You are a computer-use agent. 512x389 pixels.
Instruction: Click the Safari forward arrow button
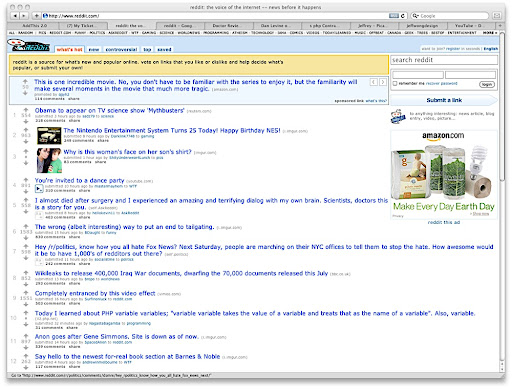pyautogui.click(x=24, y=16)
